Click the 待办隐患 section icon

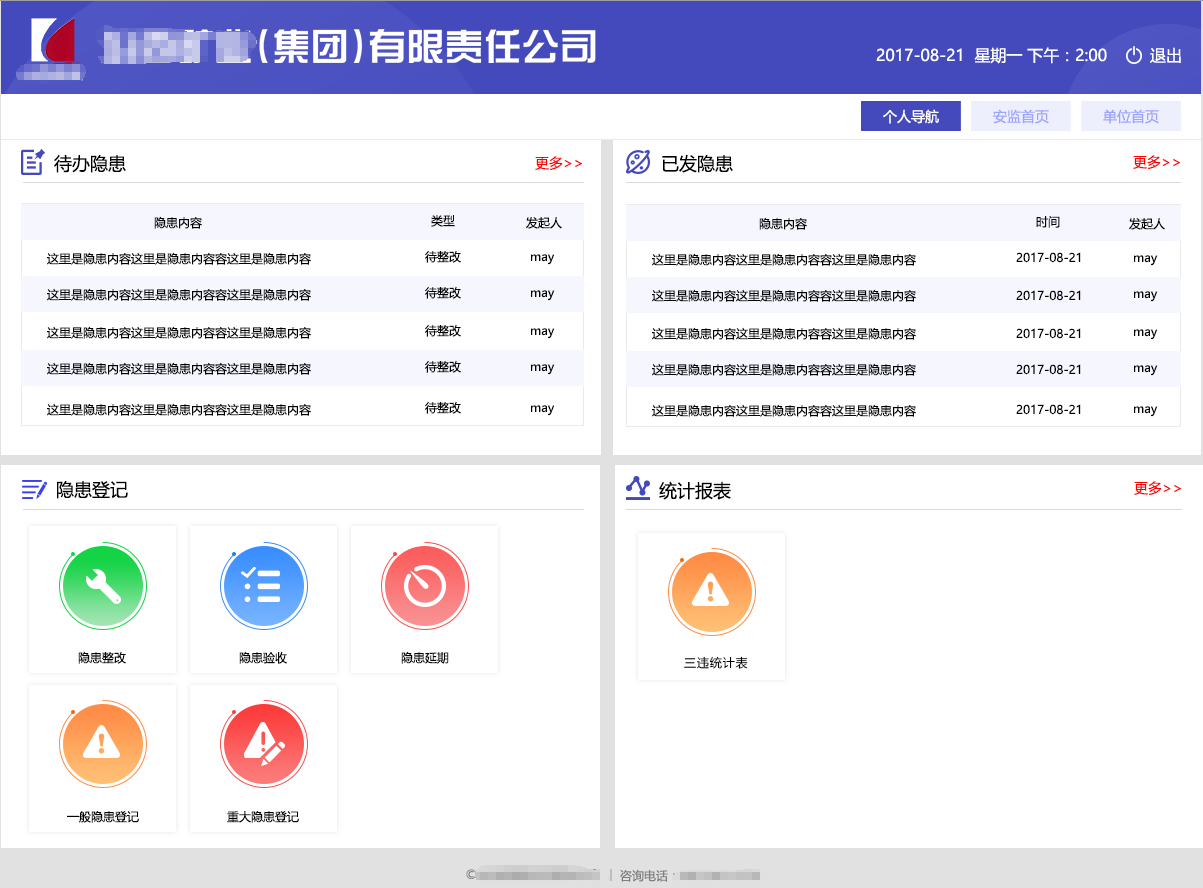33,162
